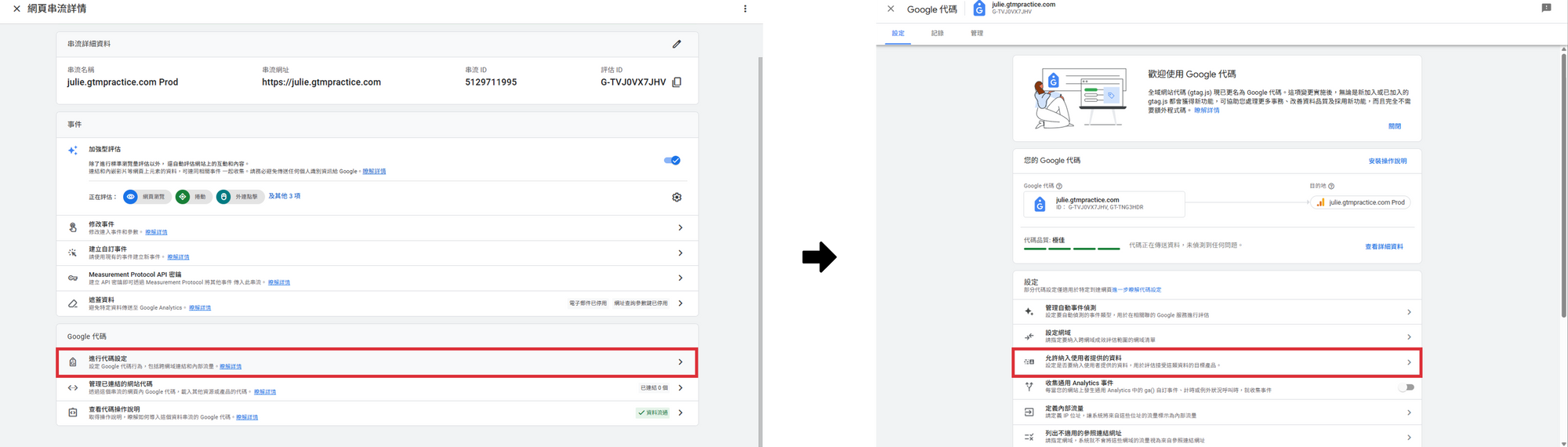Switch to the 管理 tab
The width and height of the screenshot is (1568, 447).
tap(976, 33)
